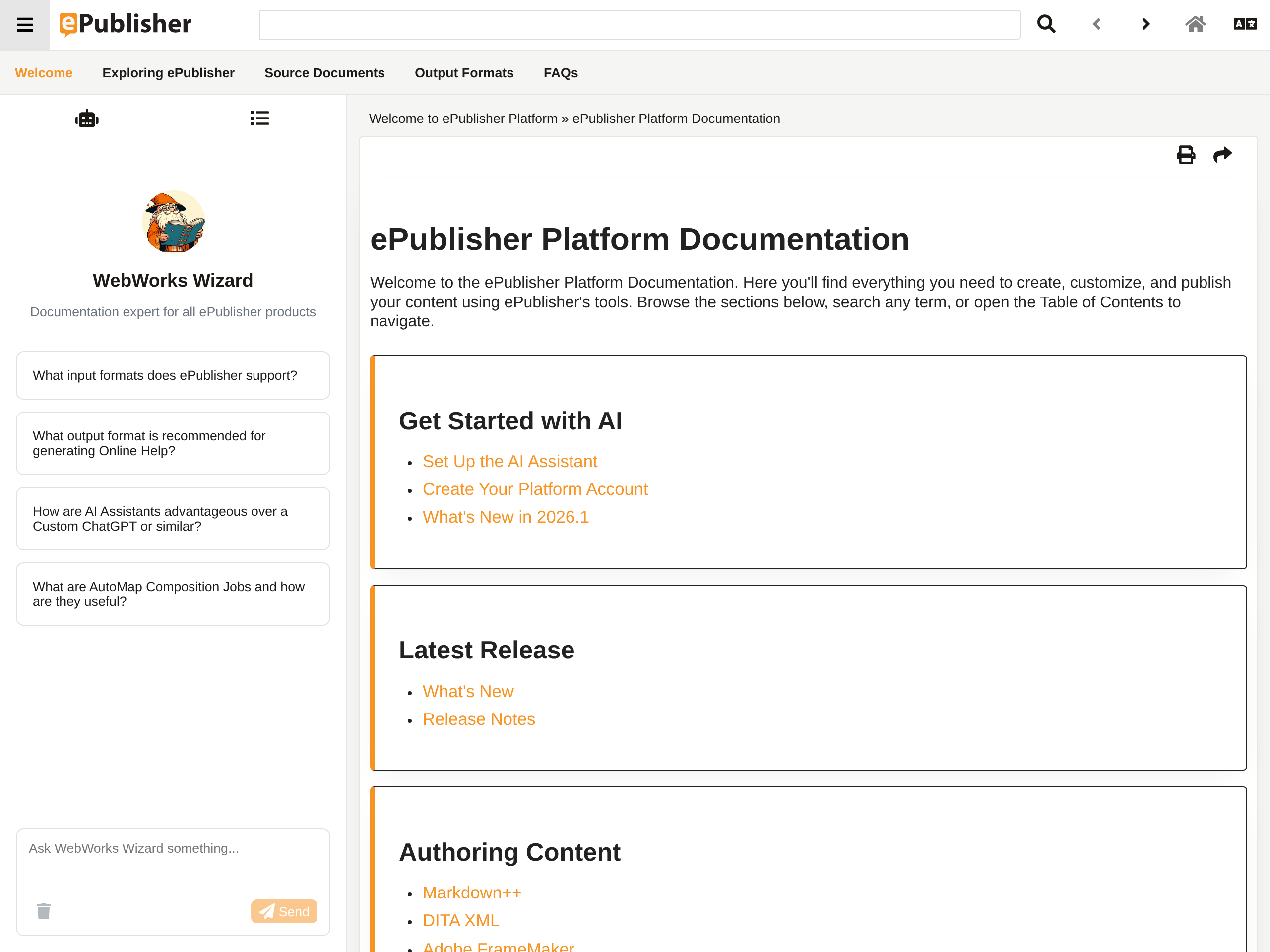Select the Welcome tab
The height and width of the screenshot is (952, 1270).
[44, 73]
